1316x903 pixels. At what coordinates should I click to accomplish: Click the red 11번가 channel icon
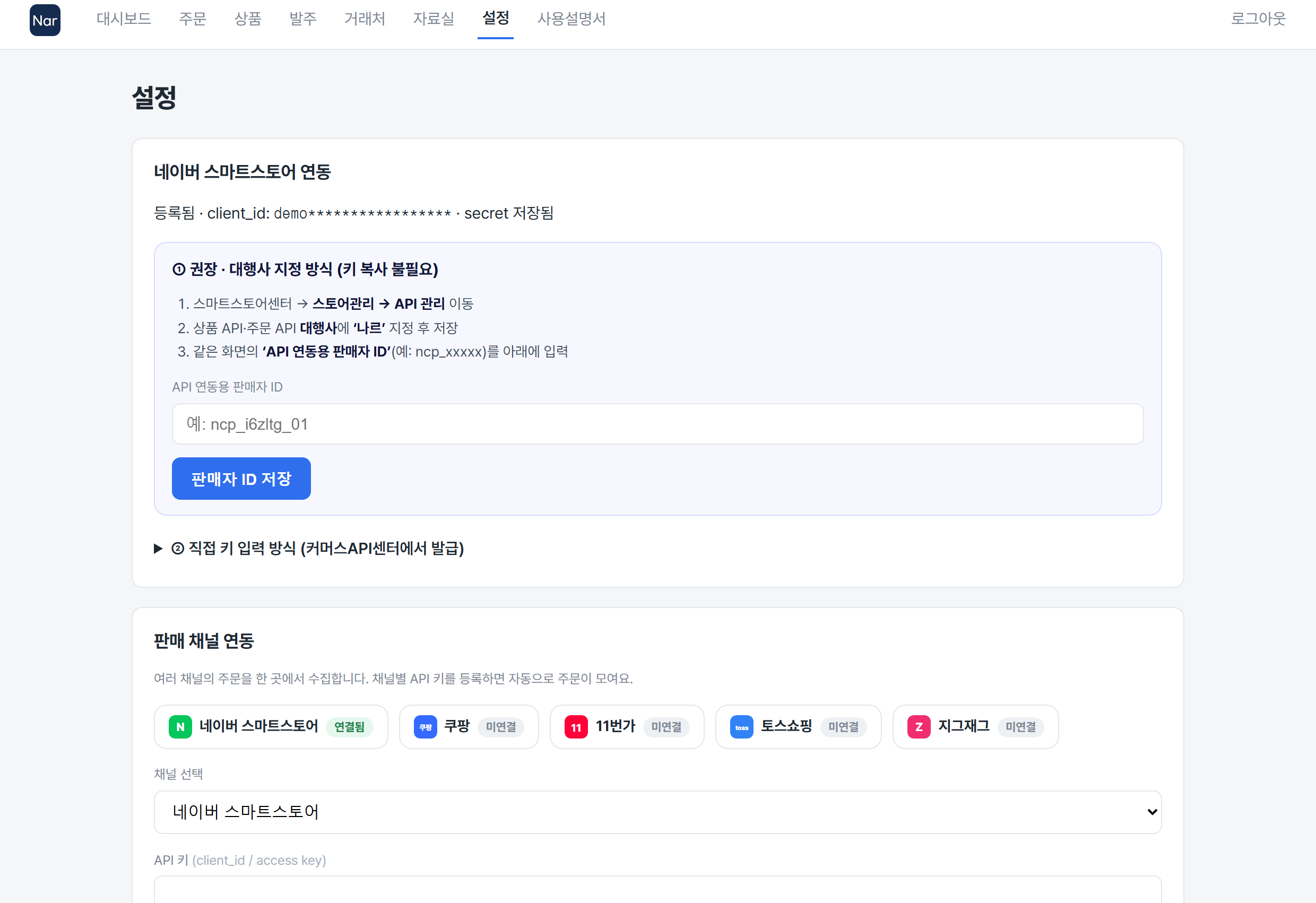[x=576, y=727]
